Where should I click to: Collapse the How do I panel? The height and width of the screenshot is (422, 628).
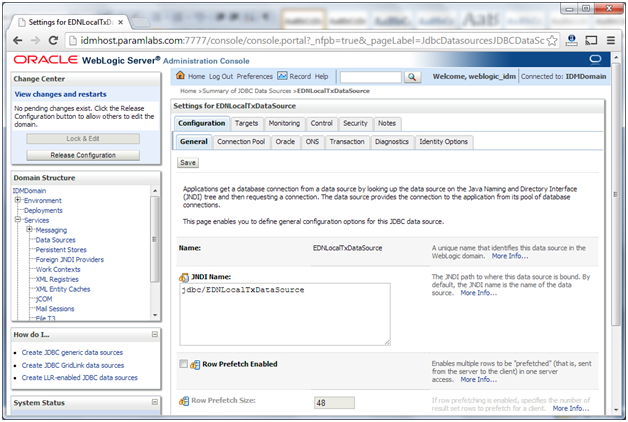[x=155, y=334]
